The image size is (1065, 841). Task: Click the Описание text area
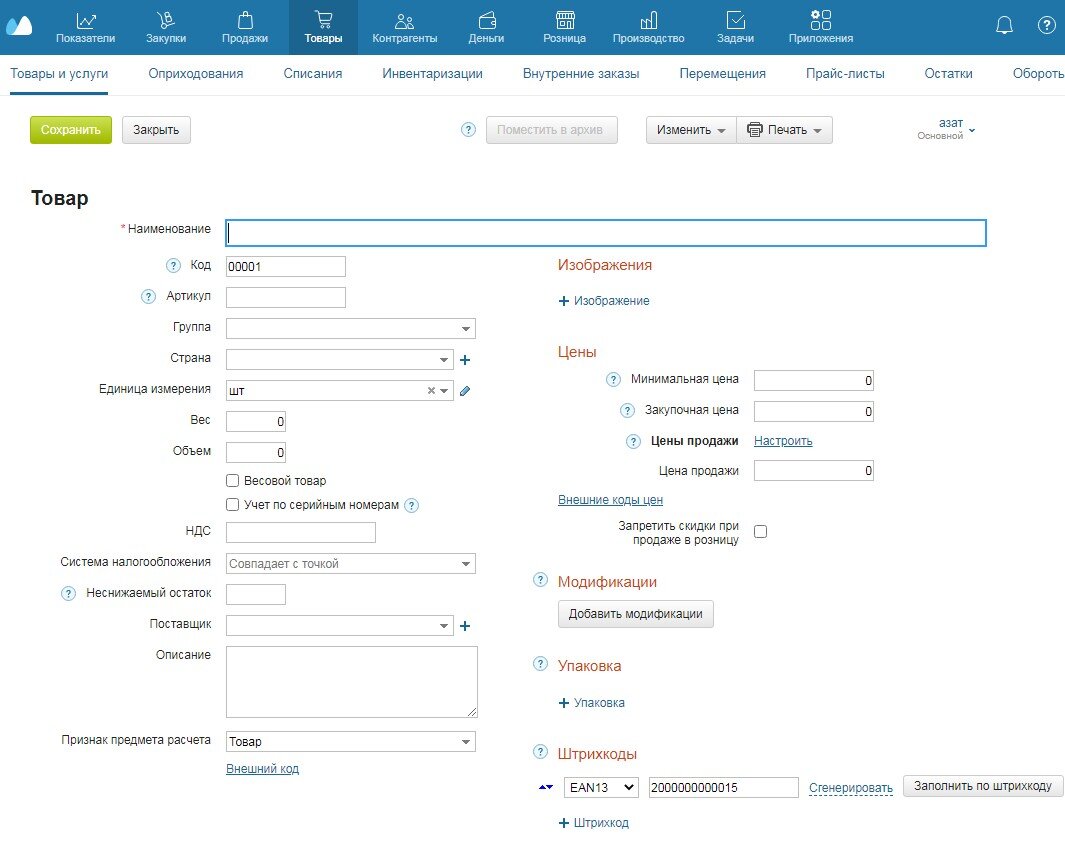point(352,682)
